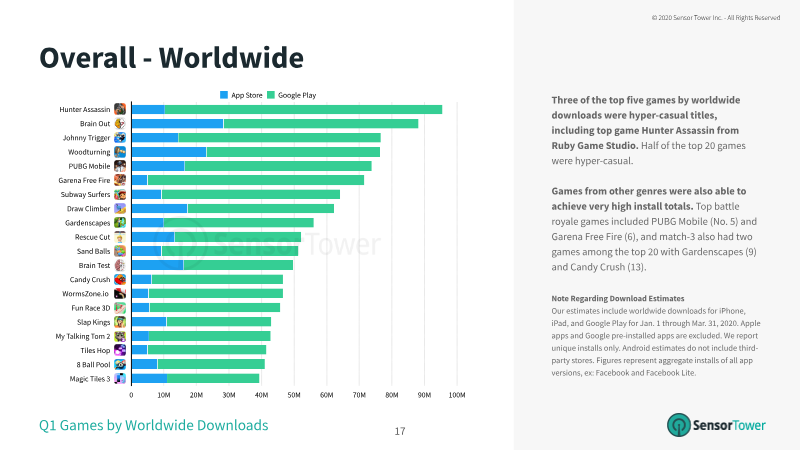Toggle the App Store legend swatch

pyautogui.click(x=224, y=95)
